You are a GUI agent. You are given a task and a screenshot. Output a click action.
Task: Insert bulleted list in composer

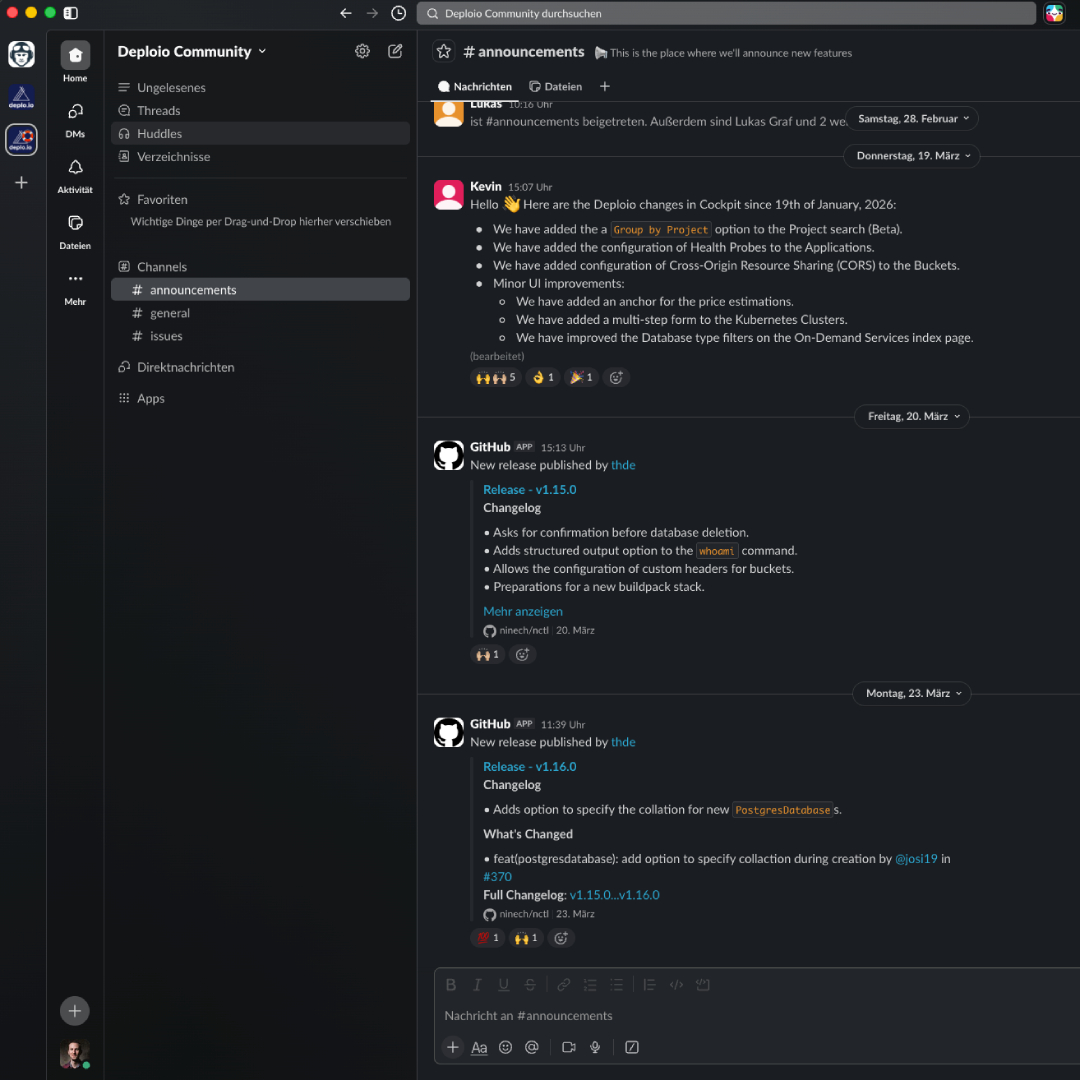[x=616, y=985]
